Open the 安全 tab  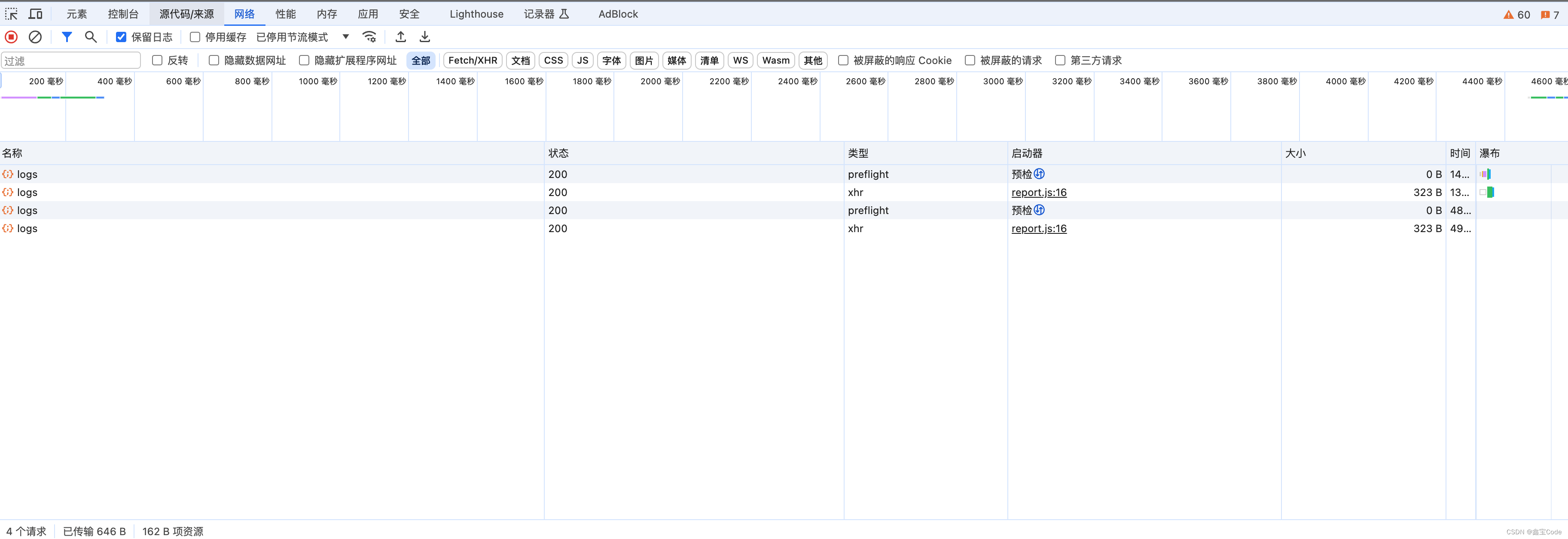point(409,14)
